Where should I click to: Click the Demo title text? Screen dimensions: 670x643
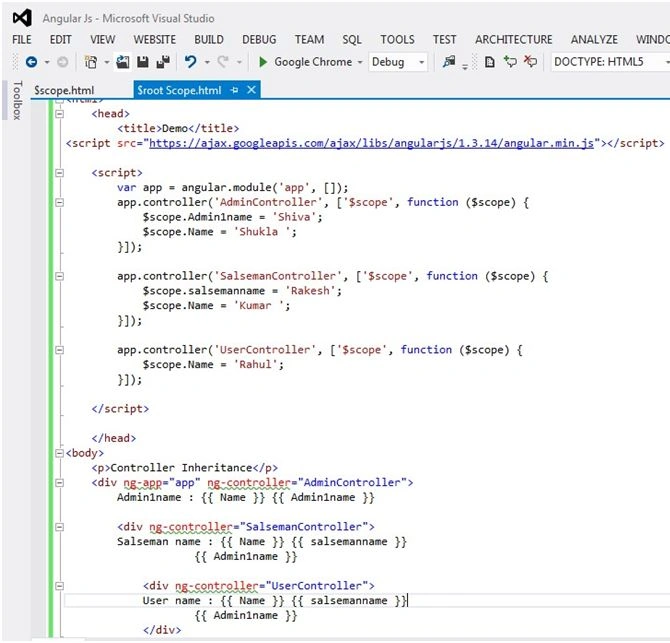tap(175, 129)
